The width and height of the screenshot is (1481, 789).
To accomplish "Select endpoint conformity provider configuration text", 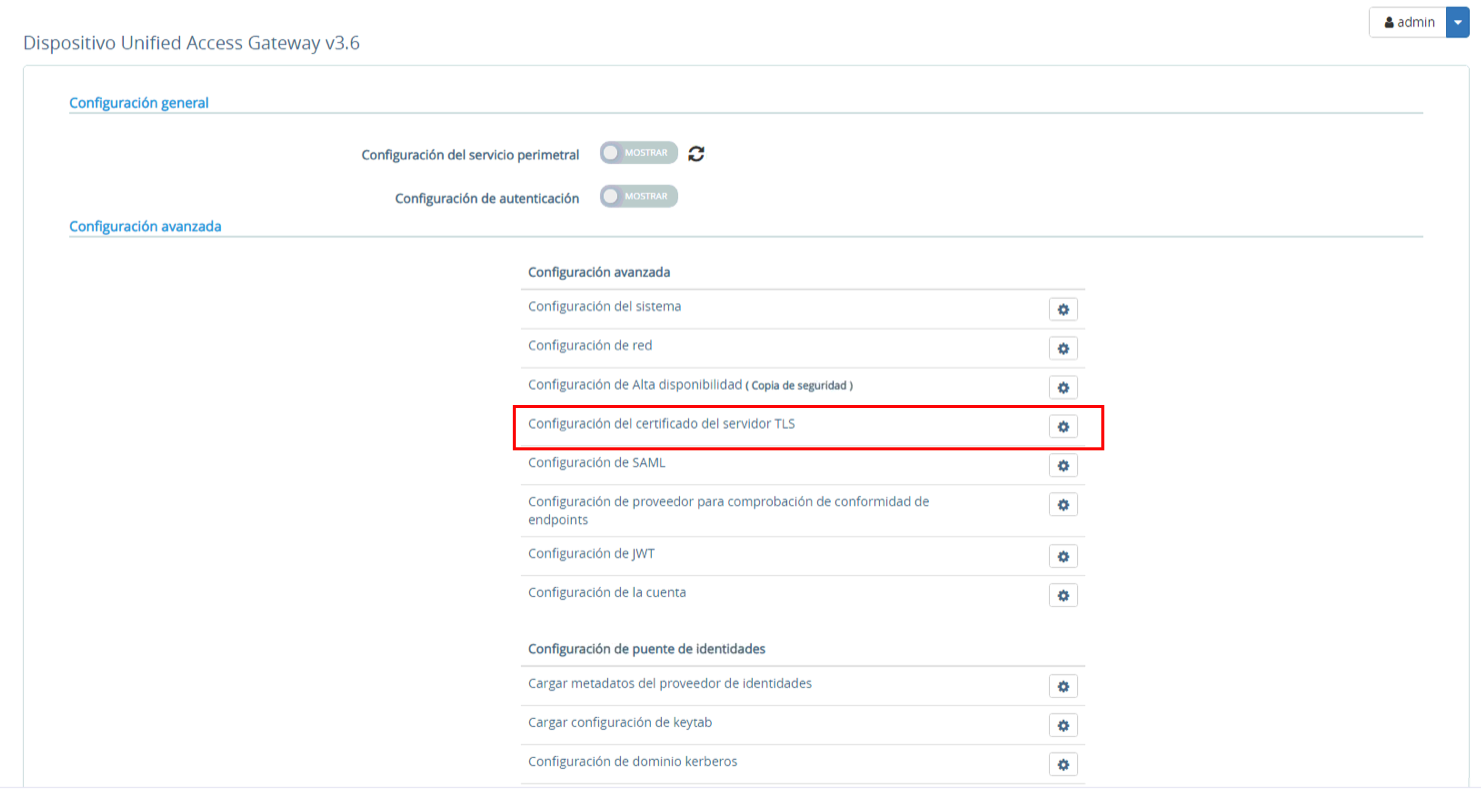I will coord(729,510).
